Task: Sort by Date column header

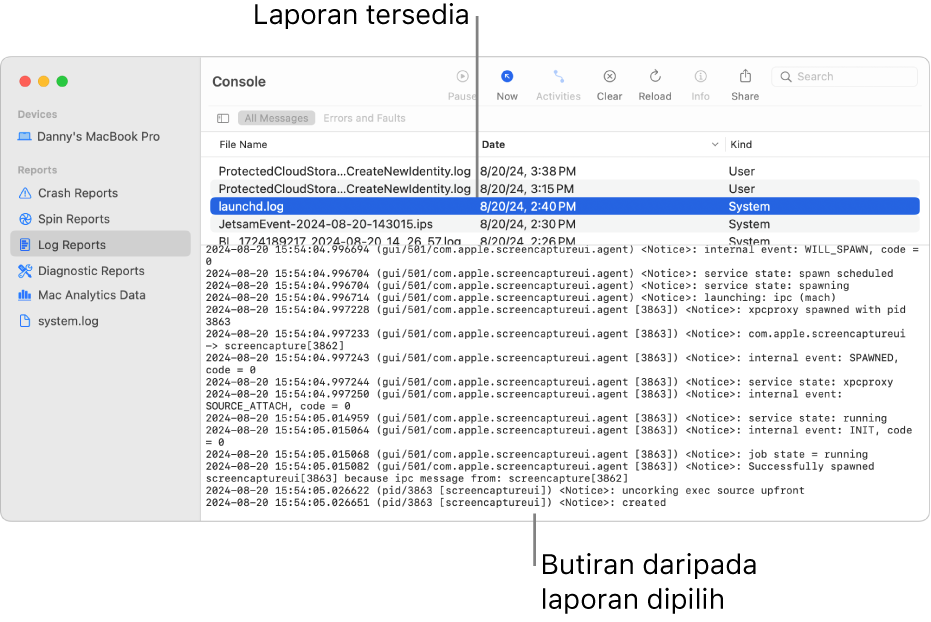Action: click(493, 144)
